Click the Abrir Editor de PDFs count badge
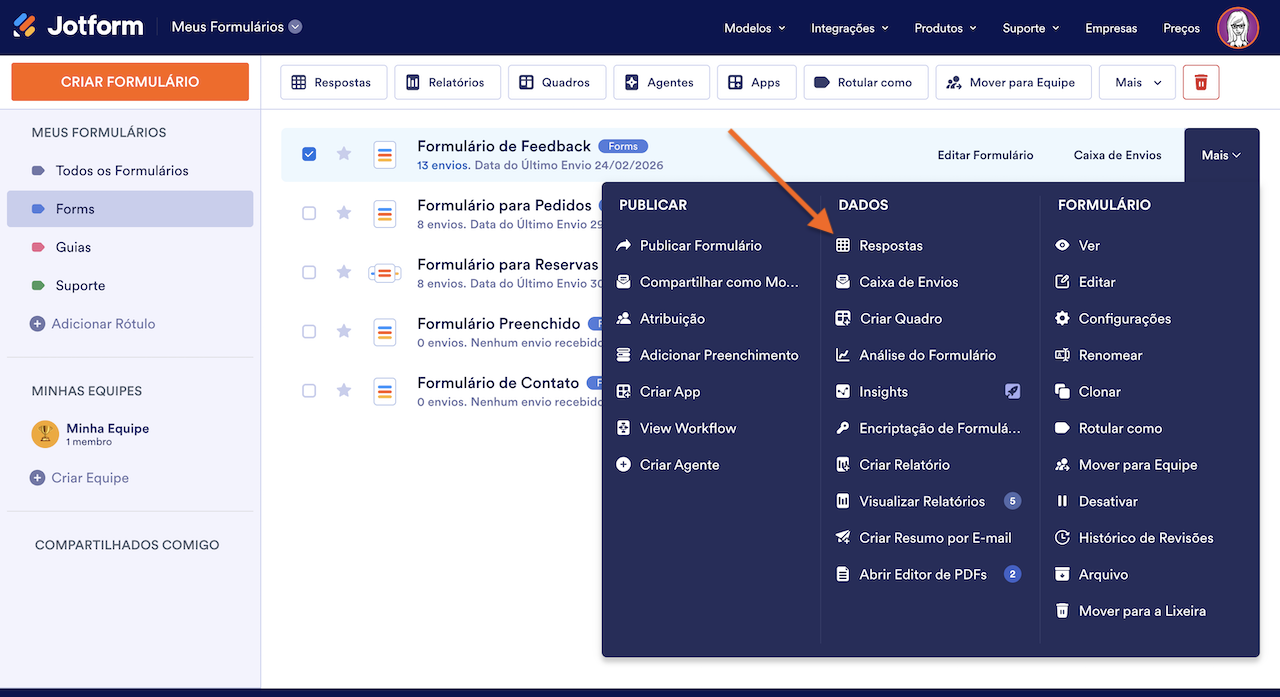Viewport: 1280px width, 697px height. [x=1012, y=574]
